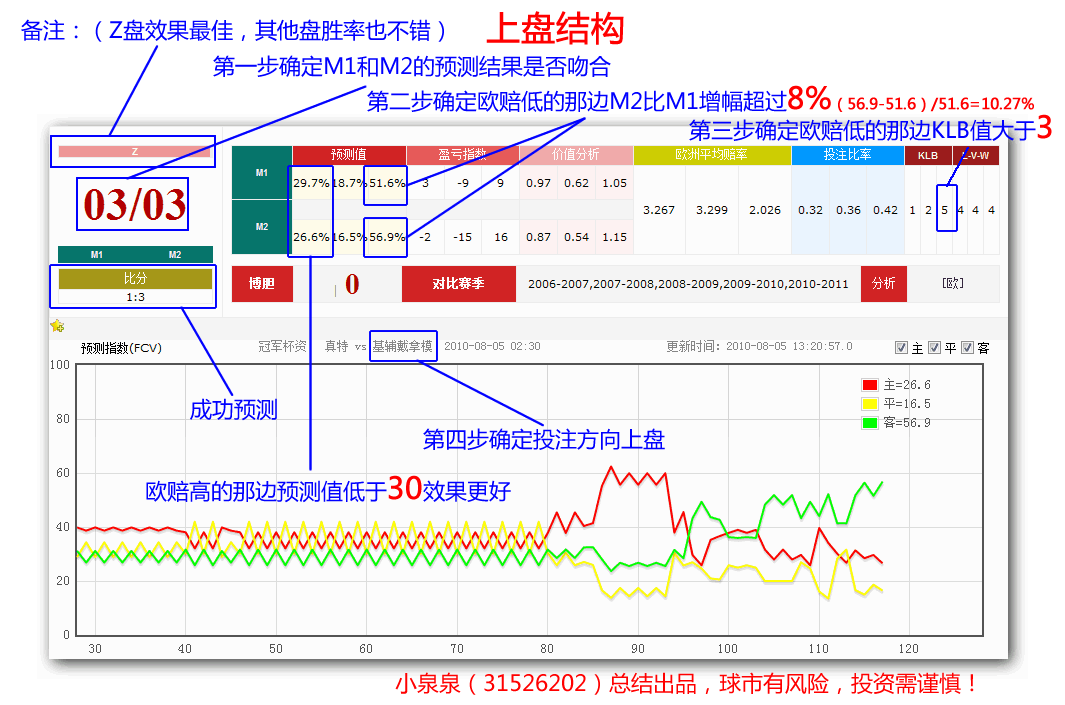Click the M2 profit index -15
Screen dimensions: 1065x705
coord(463,237)
